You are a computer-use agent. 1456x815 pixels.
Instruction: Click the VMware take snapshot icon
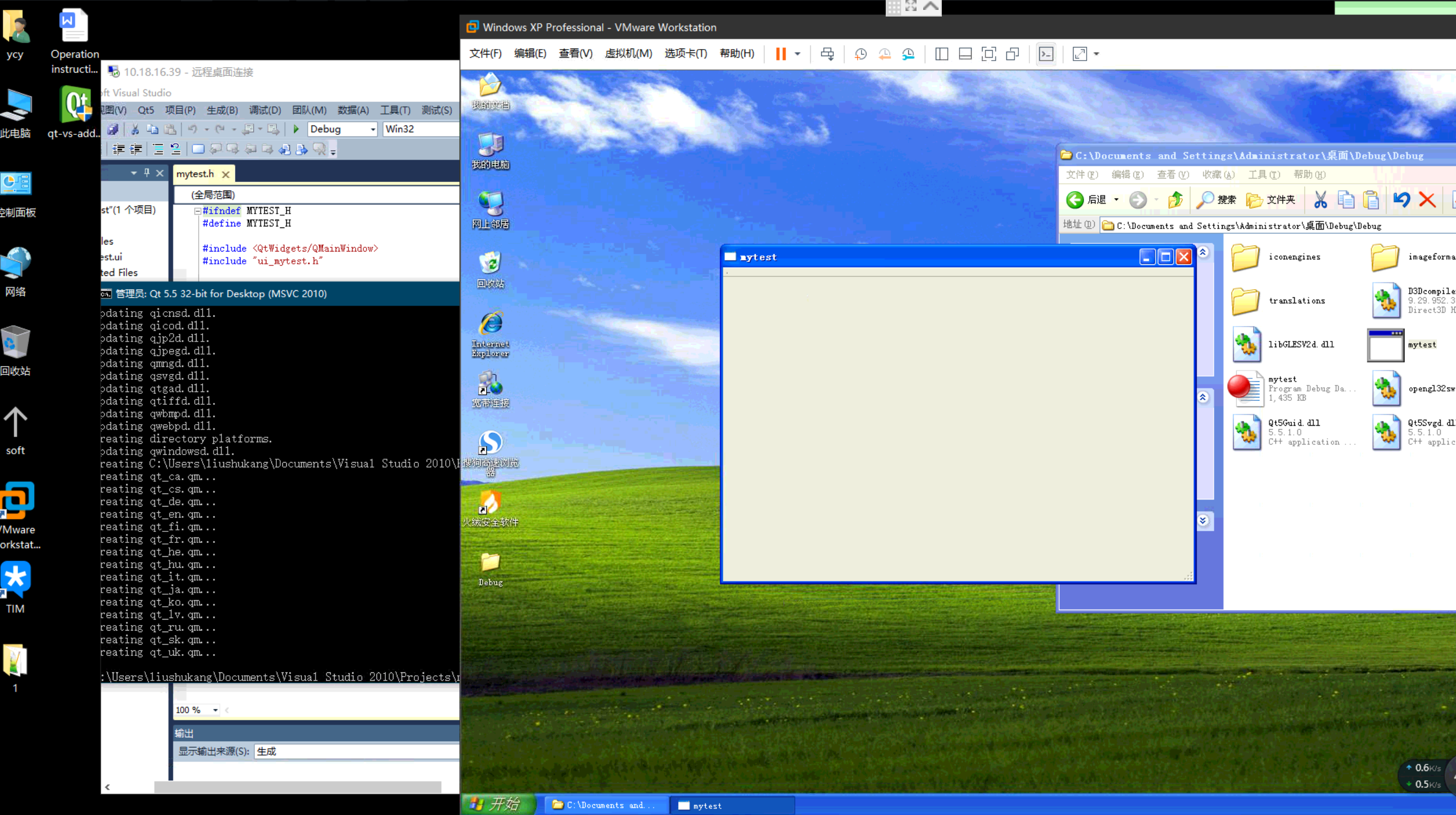coord(860,54)
